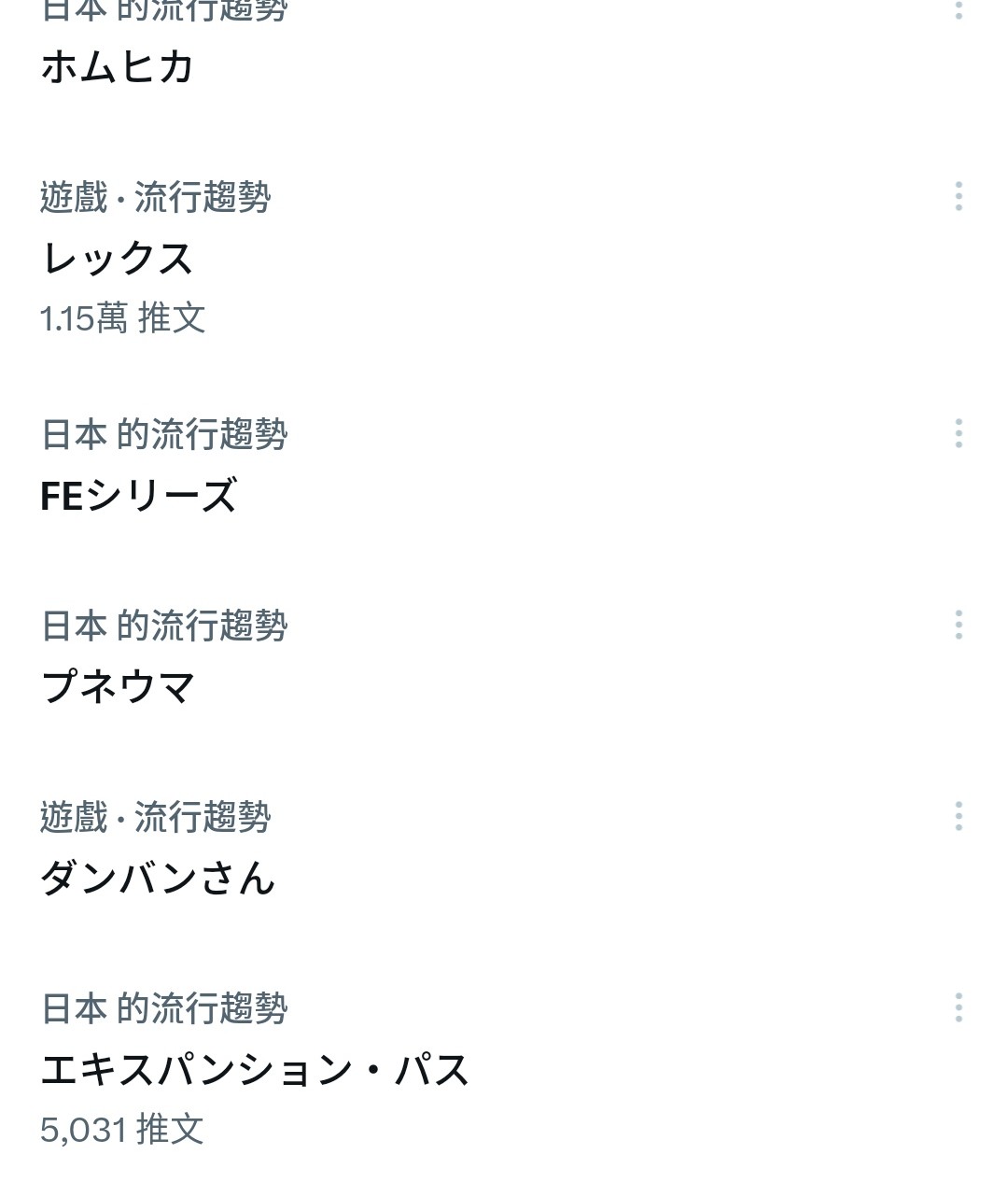Tap 日本 的流行趨勢 label above プネウマ
The image size is (1008, 1182).
(164, 626)
